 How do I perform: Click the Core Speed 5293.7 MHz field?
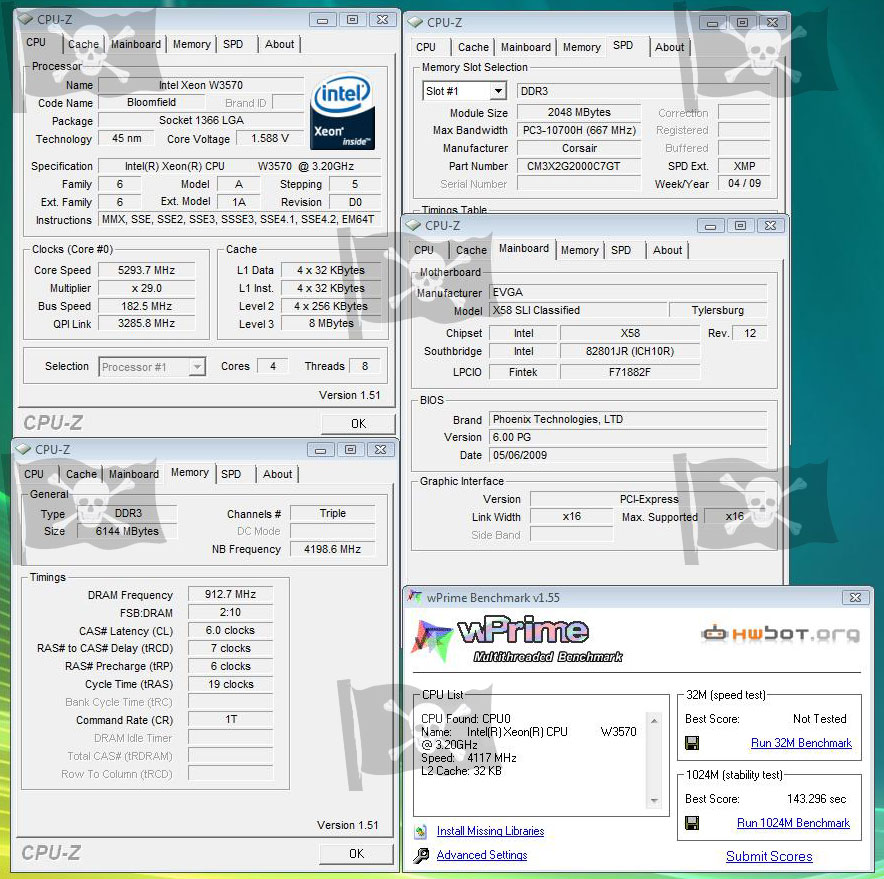point(147,270)
